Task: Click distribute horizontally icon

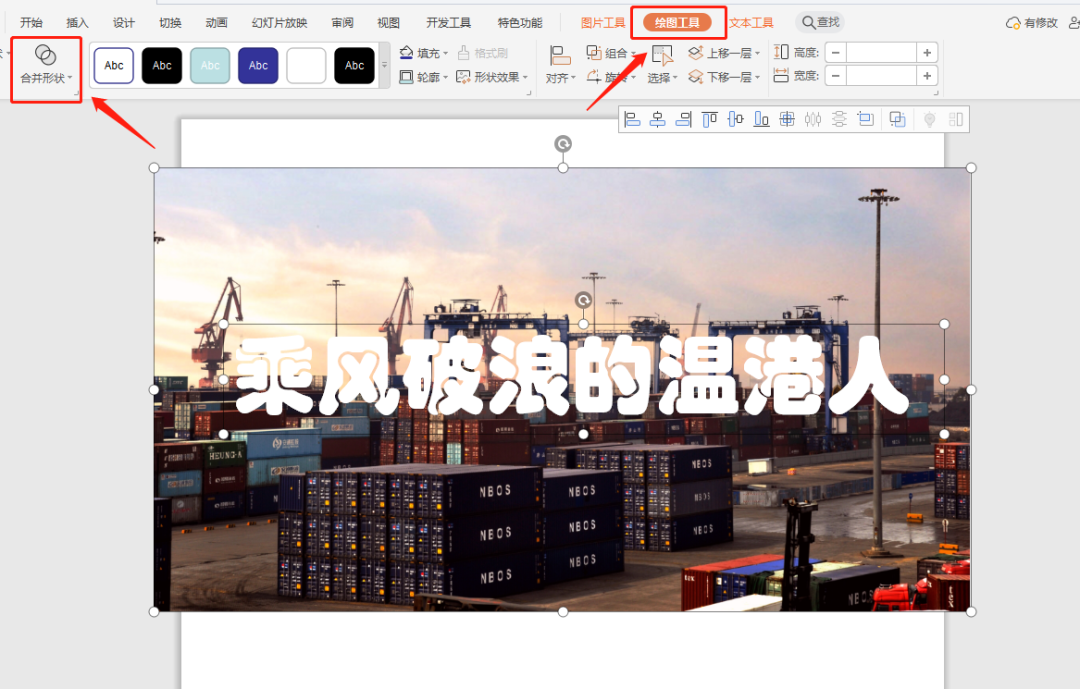Action: click(x=813, y=119)
